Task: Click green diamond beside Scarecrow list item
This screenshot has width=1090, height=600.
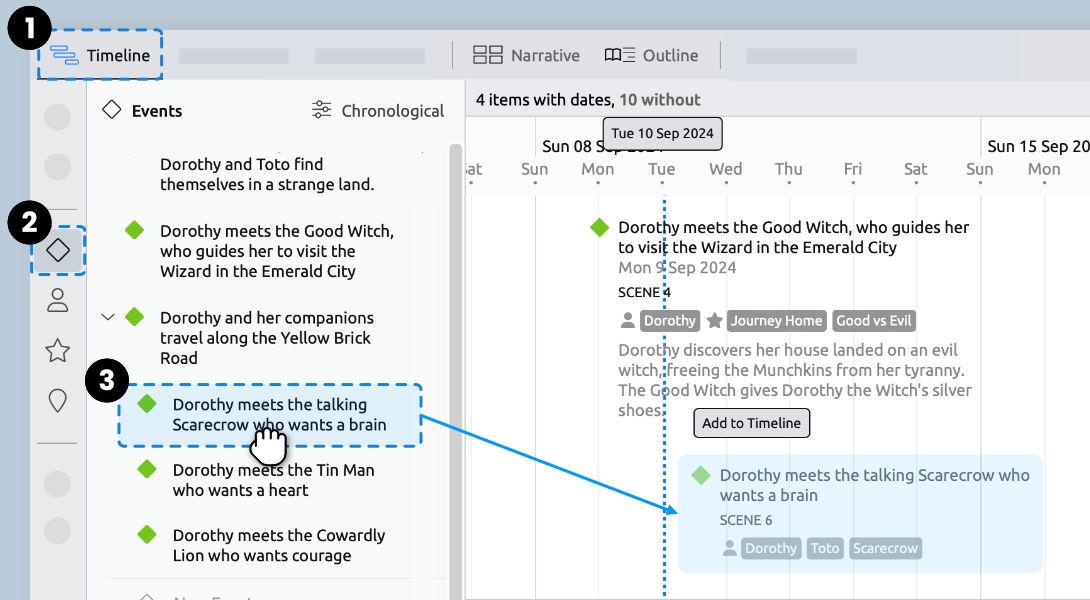Action: click(x=147, y=404)
